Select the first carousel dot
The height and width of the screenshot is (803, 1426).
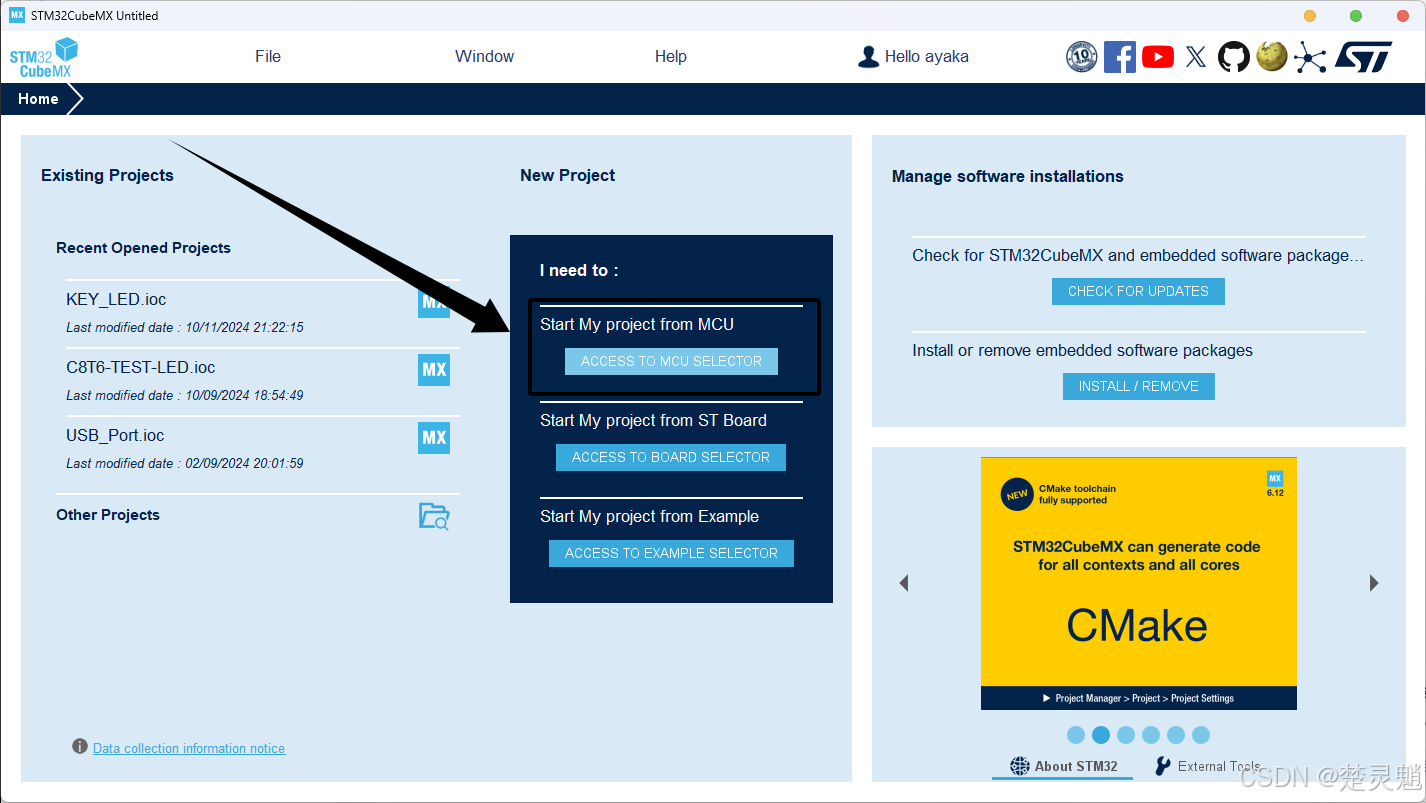(x=1076, y=735)
